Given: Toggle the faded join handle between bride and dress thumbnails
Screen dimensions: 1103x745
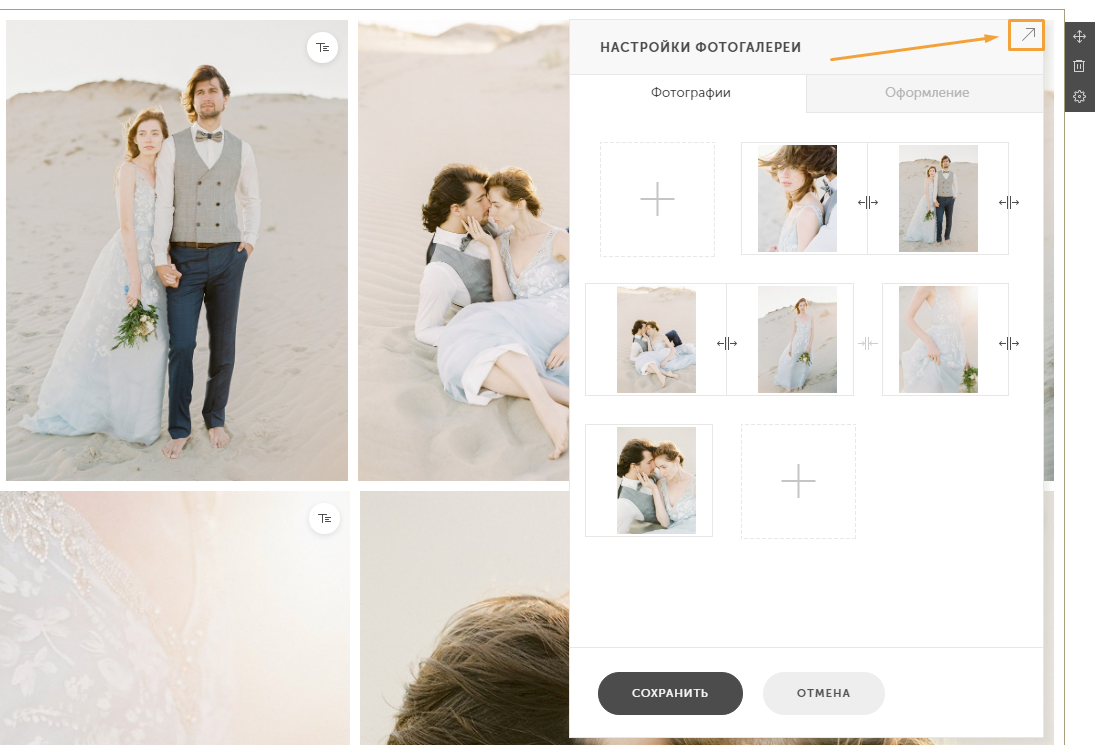Looking at the screenshot, I should (x=867, y=343).
